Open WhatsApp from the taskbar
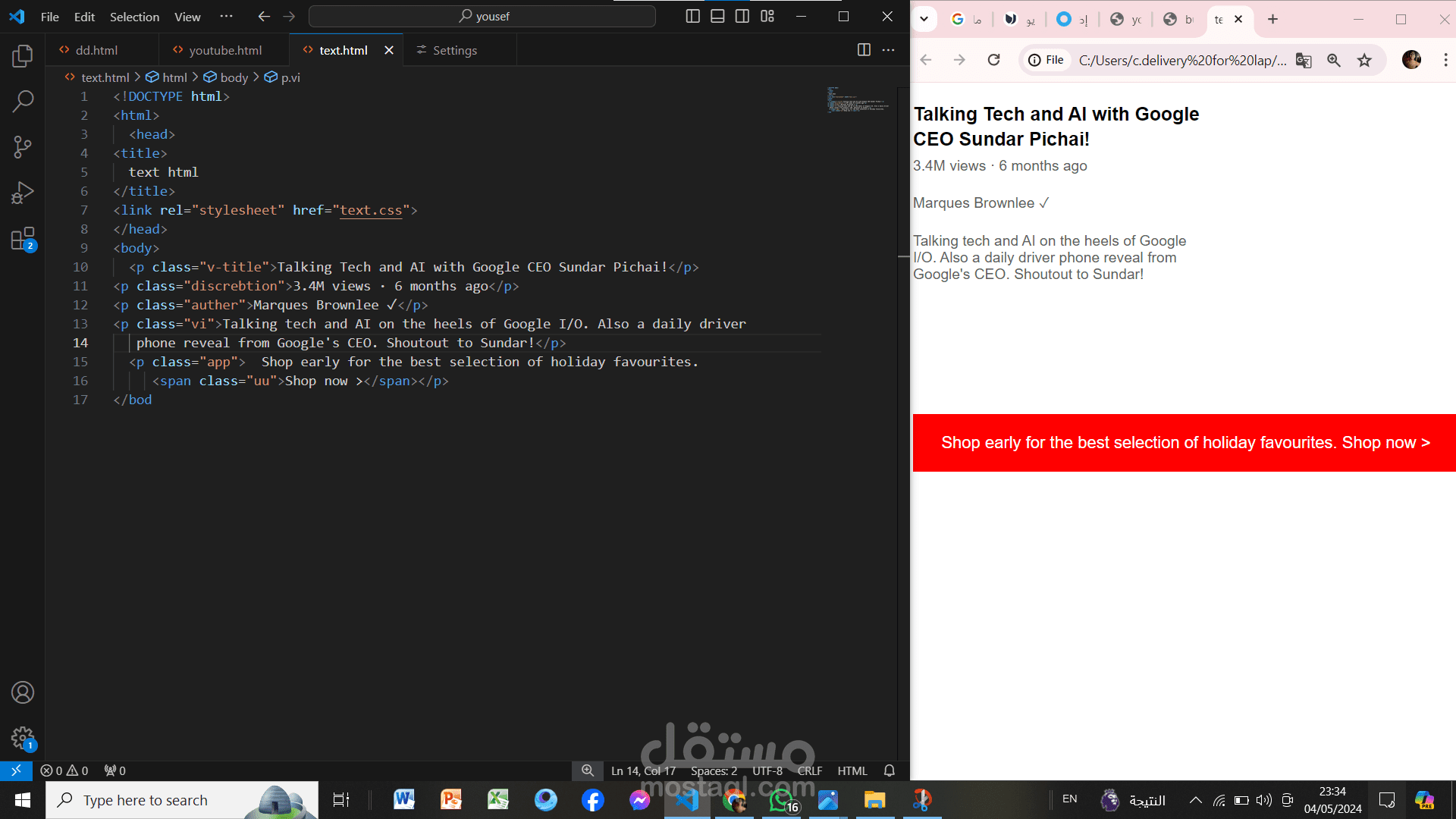 [x=782, y=800]
